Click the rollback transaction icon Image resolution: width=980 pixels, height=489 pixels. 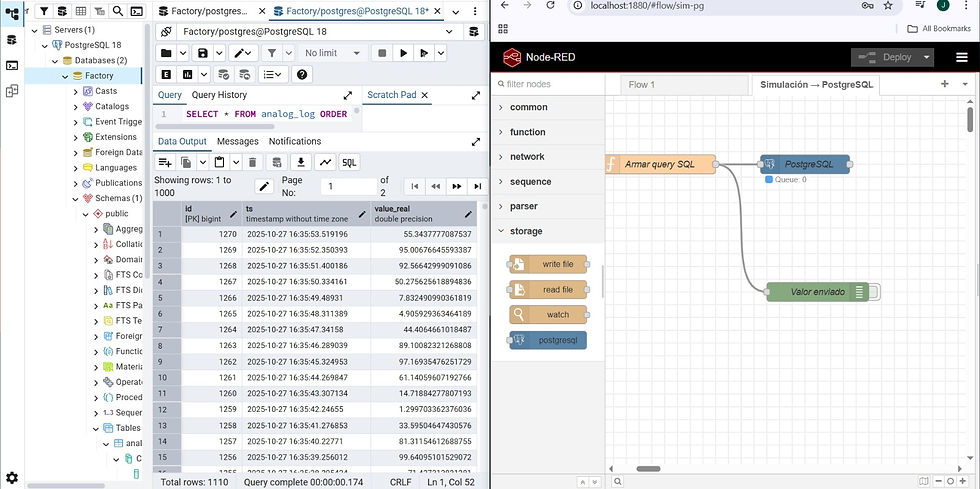coord(244,74)
